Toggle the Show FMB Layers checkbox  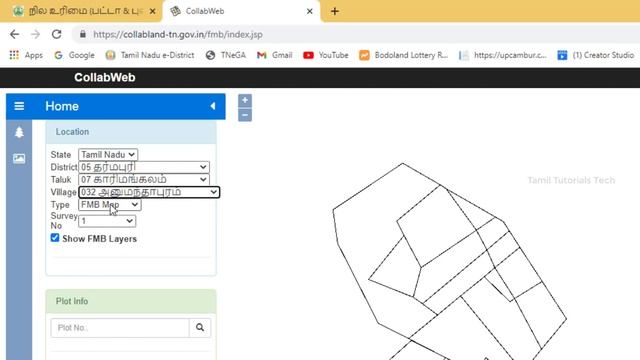(55, 238)
